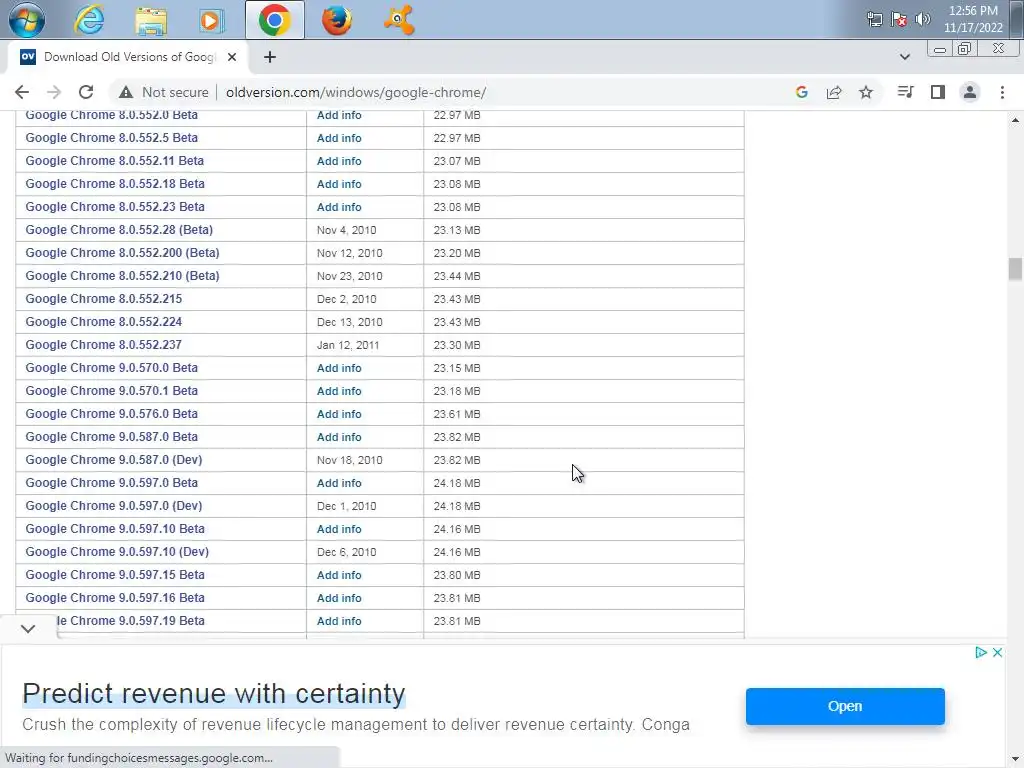
Task: Click the browser forward arrow
Action: pyautogui.click(x=54, y=92)
